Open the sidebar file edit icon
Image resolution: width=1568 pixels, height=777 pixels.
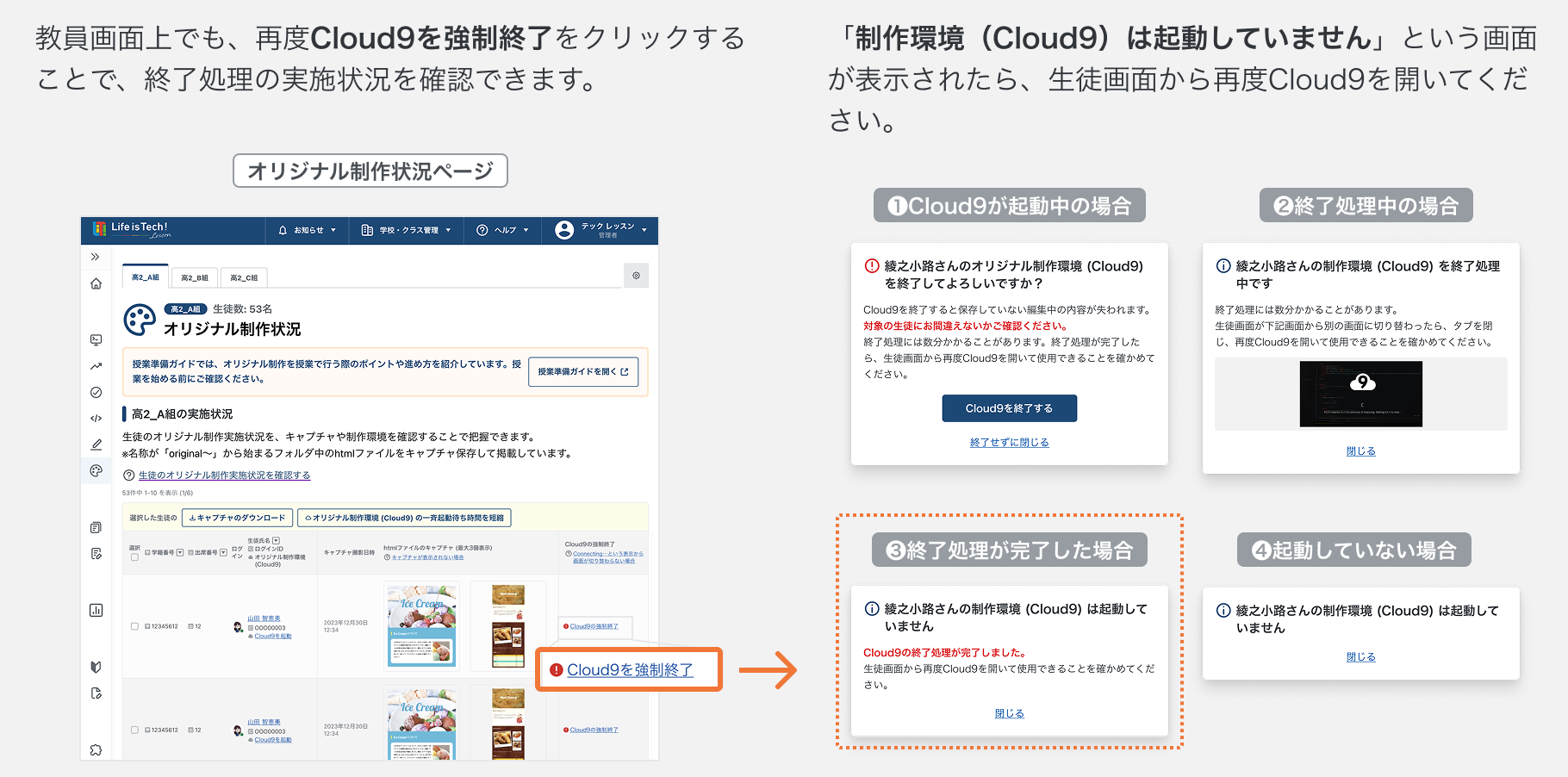tap(96, 693)
